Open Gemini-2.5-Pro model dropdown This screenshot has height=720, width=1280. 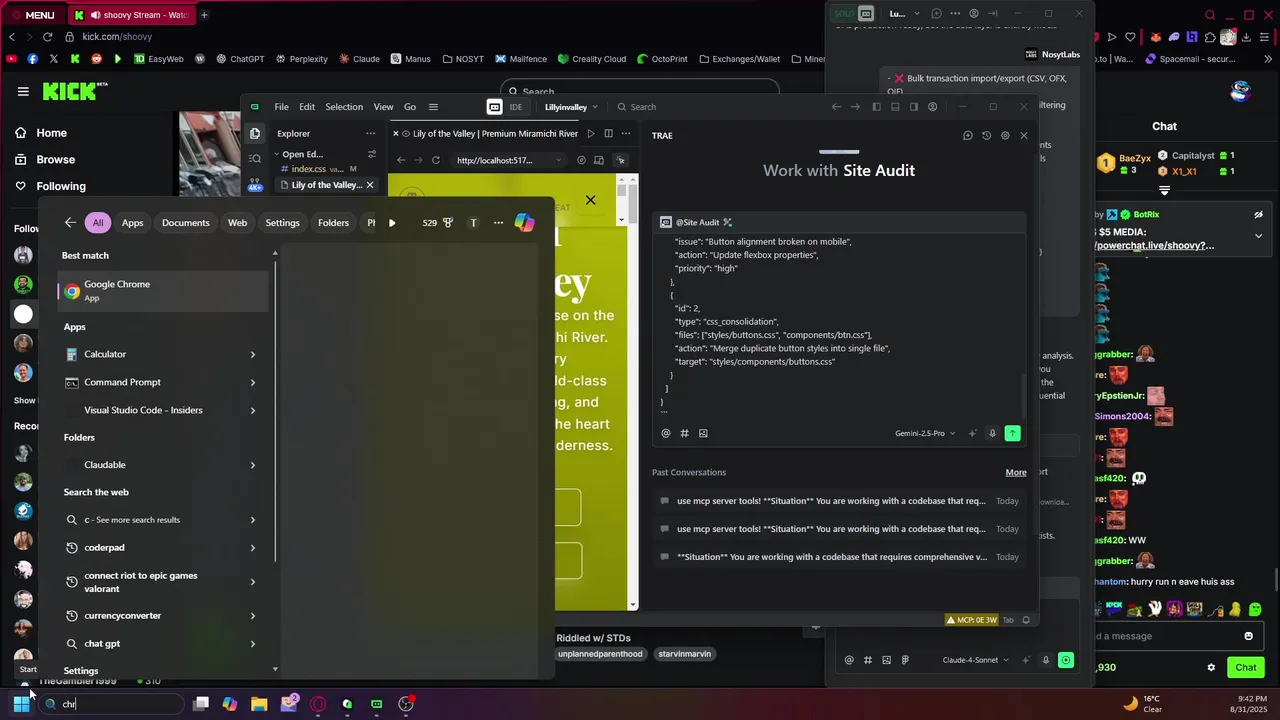[x=925, y=433]
